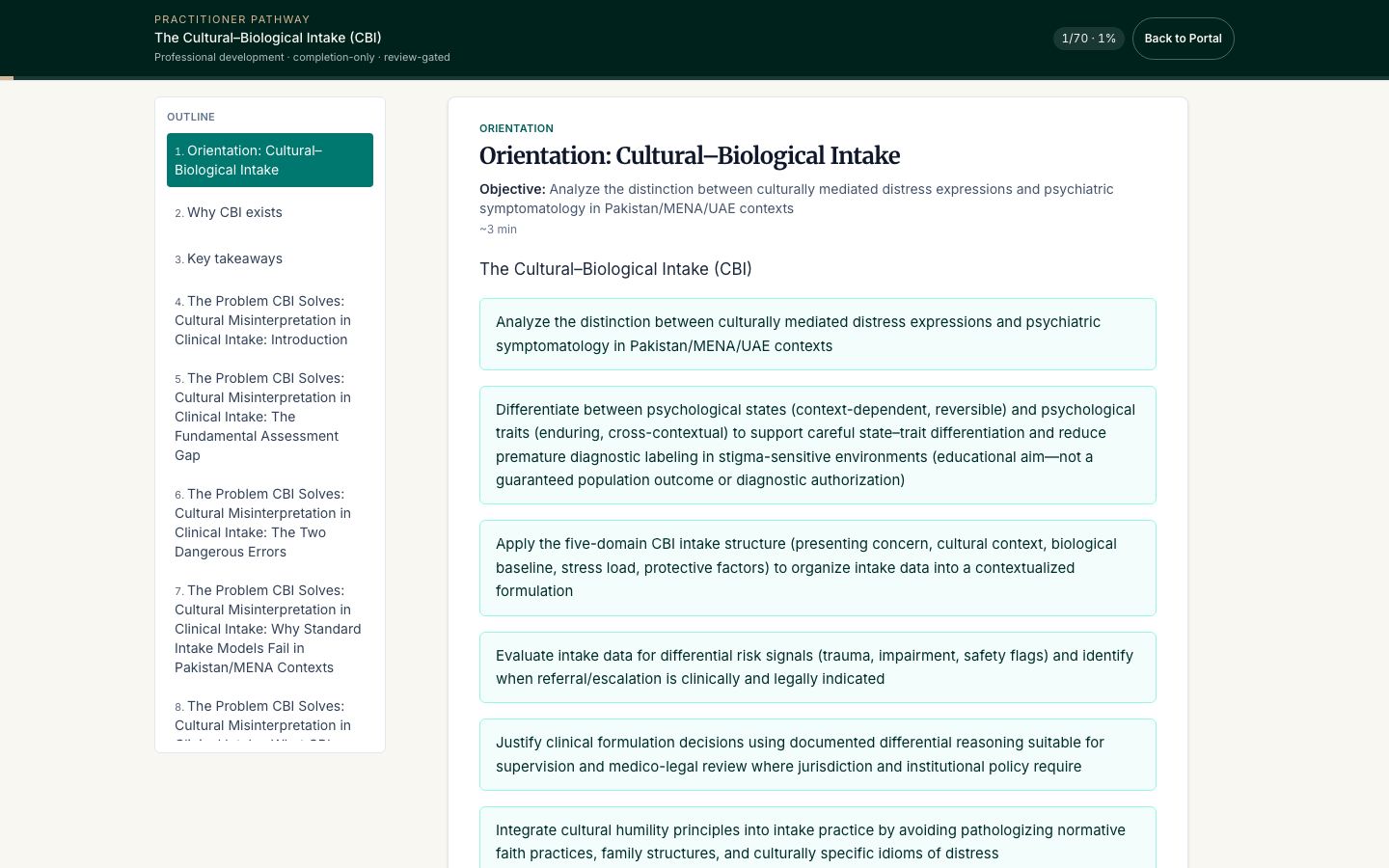
Task: Click the 1/70 · 1% progress badge
Action: (1088, 39)
